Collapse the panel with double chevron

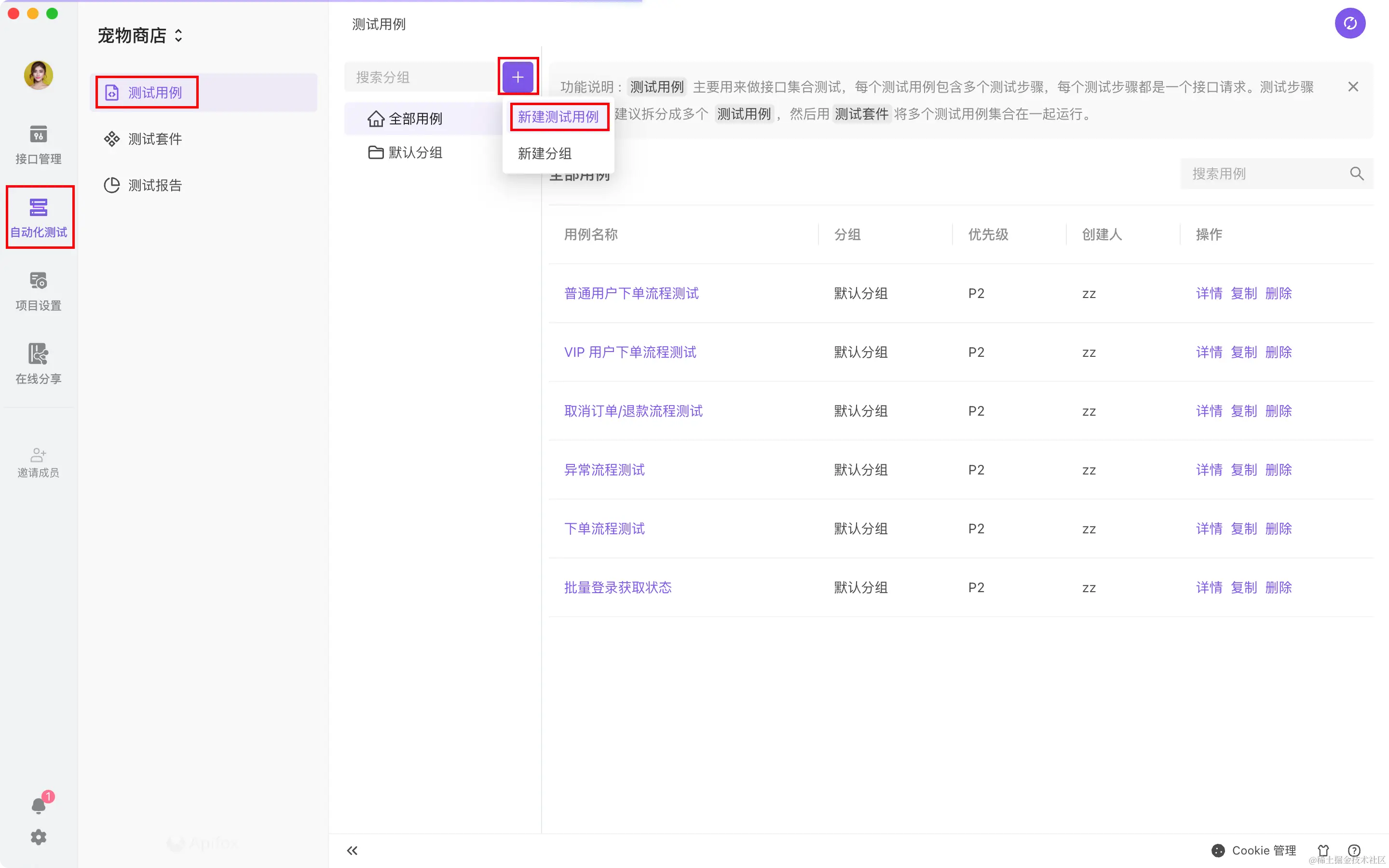(353, 850)
